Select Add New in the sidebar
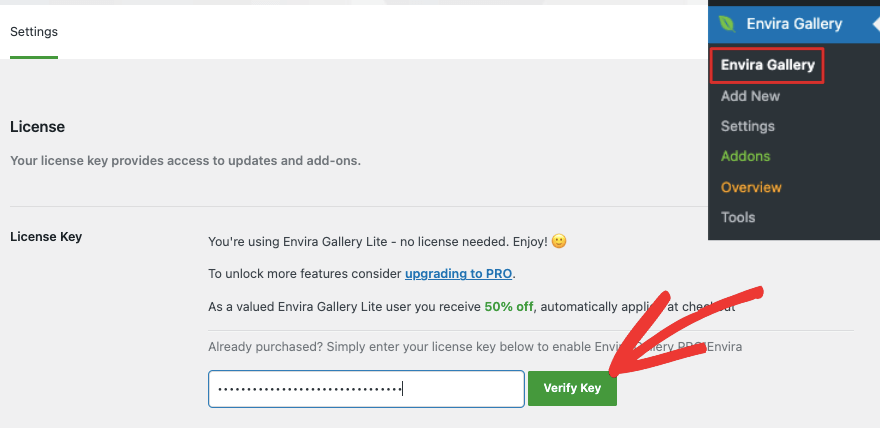This screenshot has width=880, height=428. (x=750, y=96)
